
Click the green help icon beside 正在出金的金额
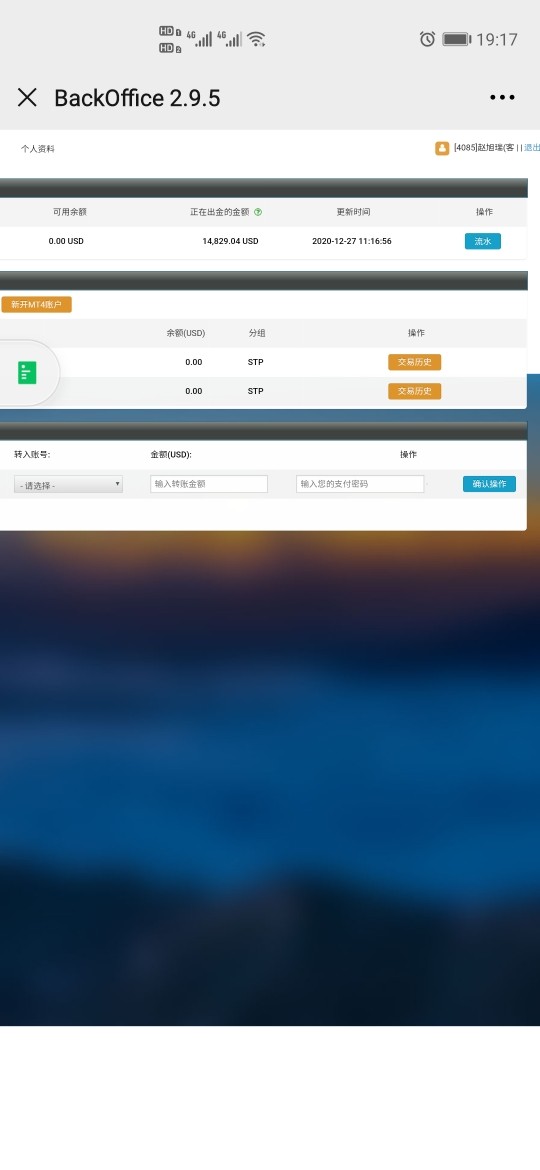pos(258,212)
